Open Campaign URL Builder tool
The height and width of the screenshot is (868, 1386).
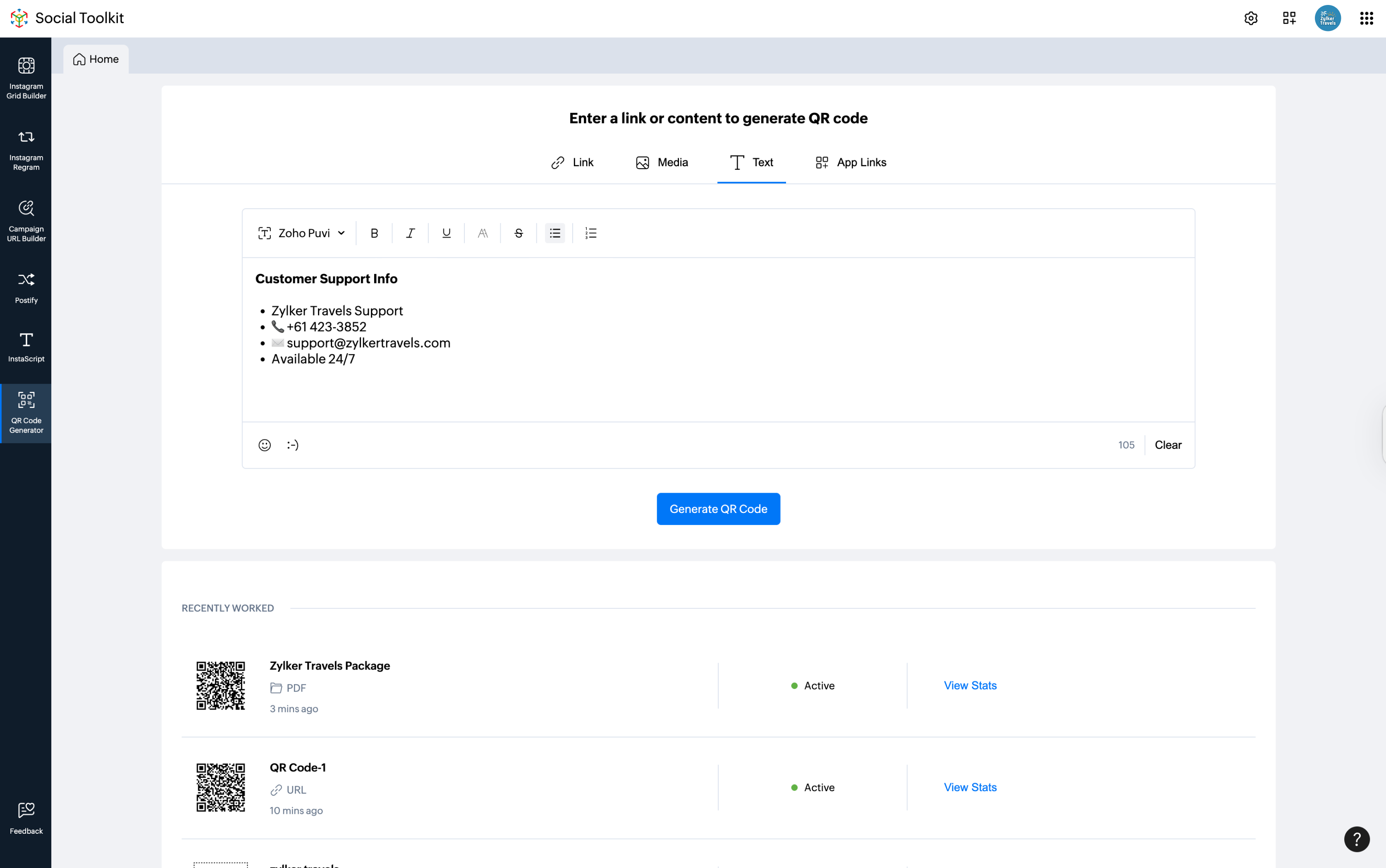click(x=26, y=221)
